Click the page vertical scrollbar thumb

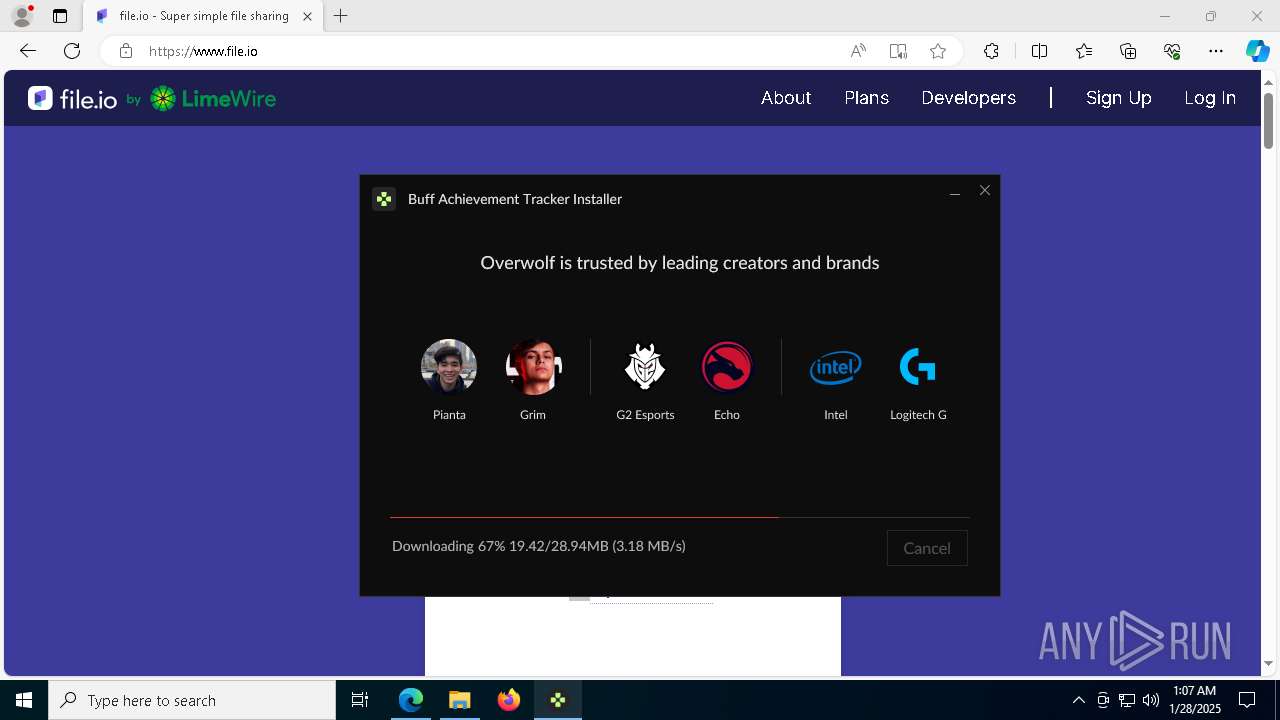coord(1268,121)
